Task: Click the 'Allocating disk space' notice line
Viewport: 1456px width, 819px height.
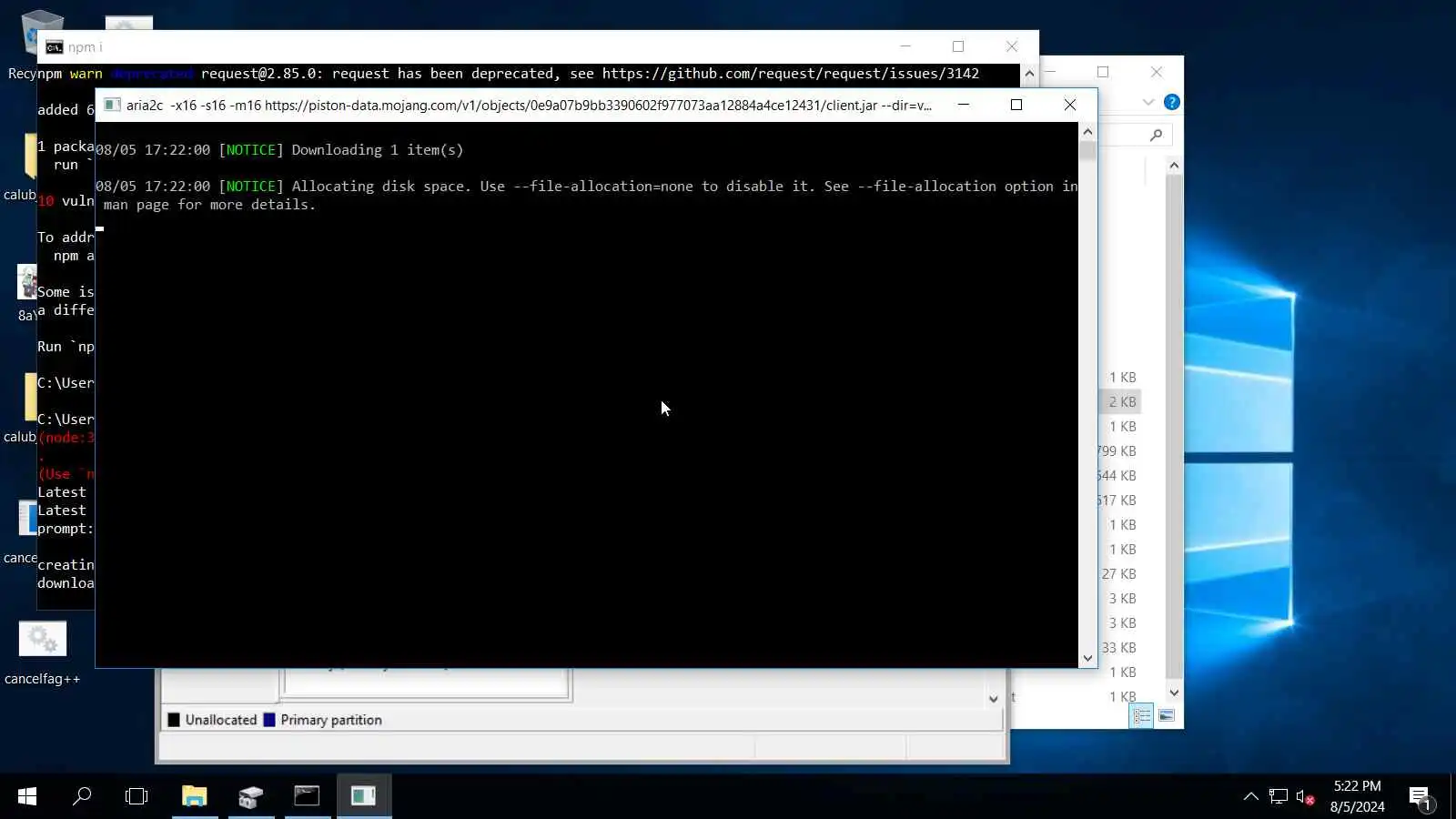Action: pyautogui.click(x=587, y=196)
